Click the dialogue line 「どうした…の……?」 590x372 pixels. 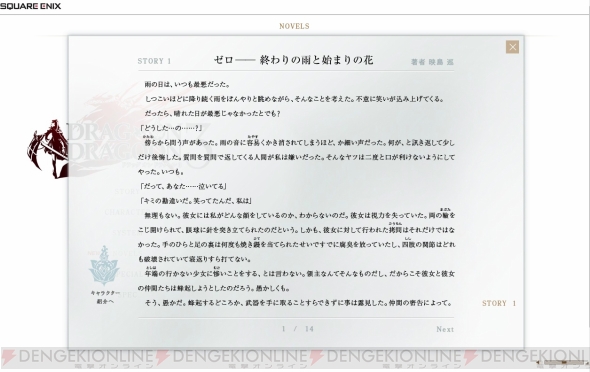tap(170, 128)
